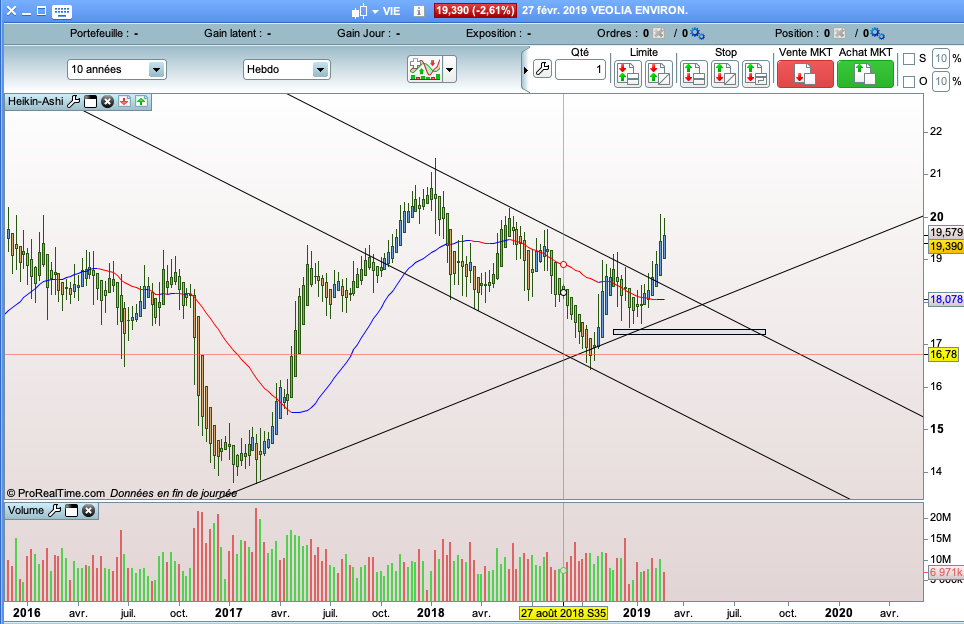
Task: Open Heikin-Ashi price settings wrench
Action: click(73, 101)
